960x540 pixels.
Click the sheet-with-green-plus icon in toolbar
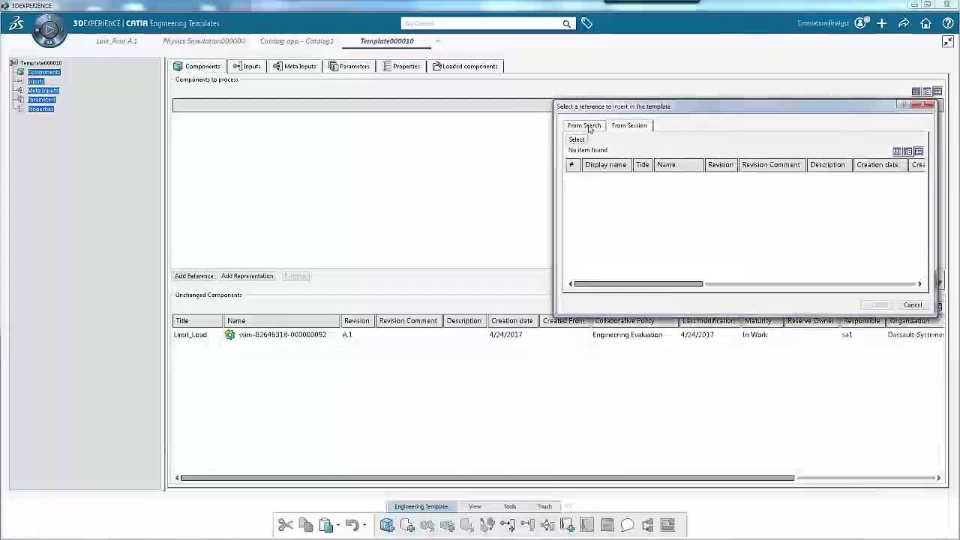point(568,525)
